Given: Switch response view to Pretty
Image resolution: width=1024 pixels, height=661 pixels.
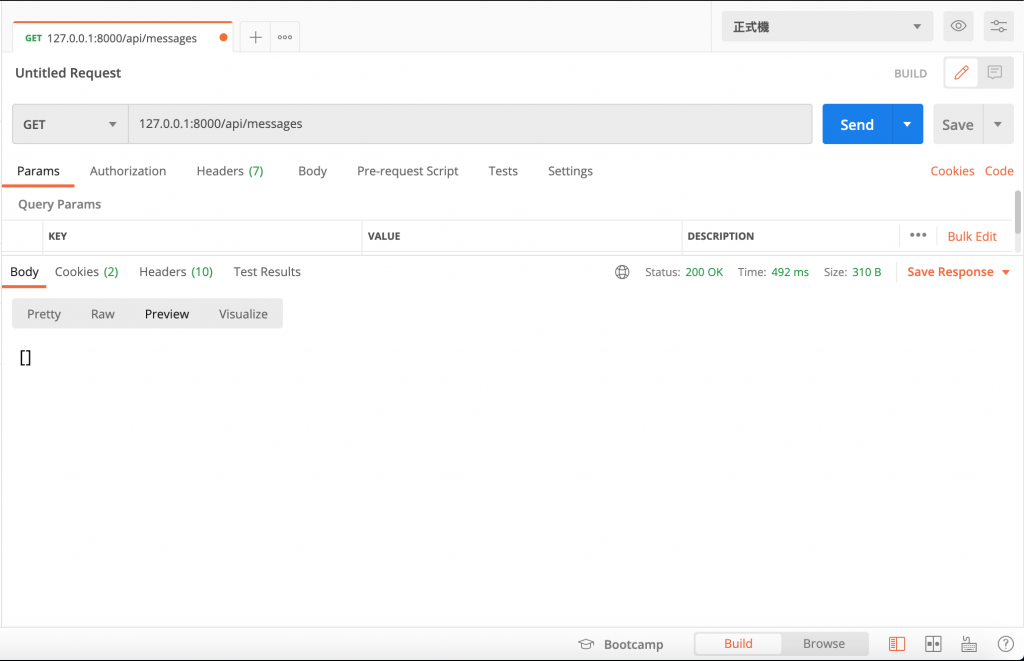Looking at the screenshot, I should tap(44, 314).
